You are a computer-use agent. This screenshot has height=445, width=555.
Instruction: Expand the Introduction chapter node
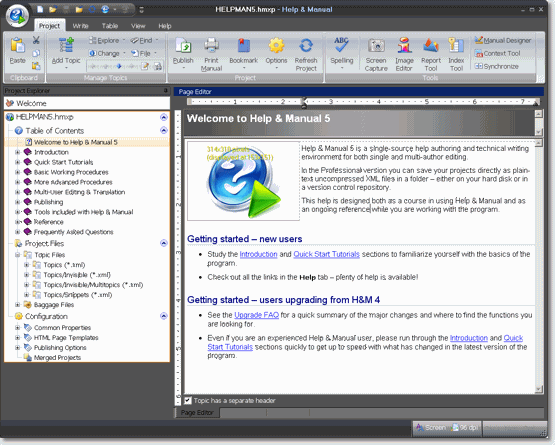[x=17, y=152]
